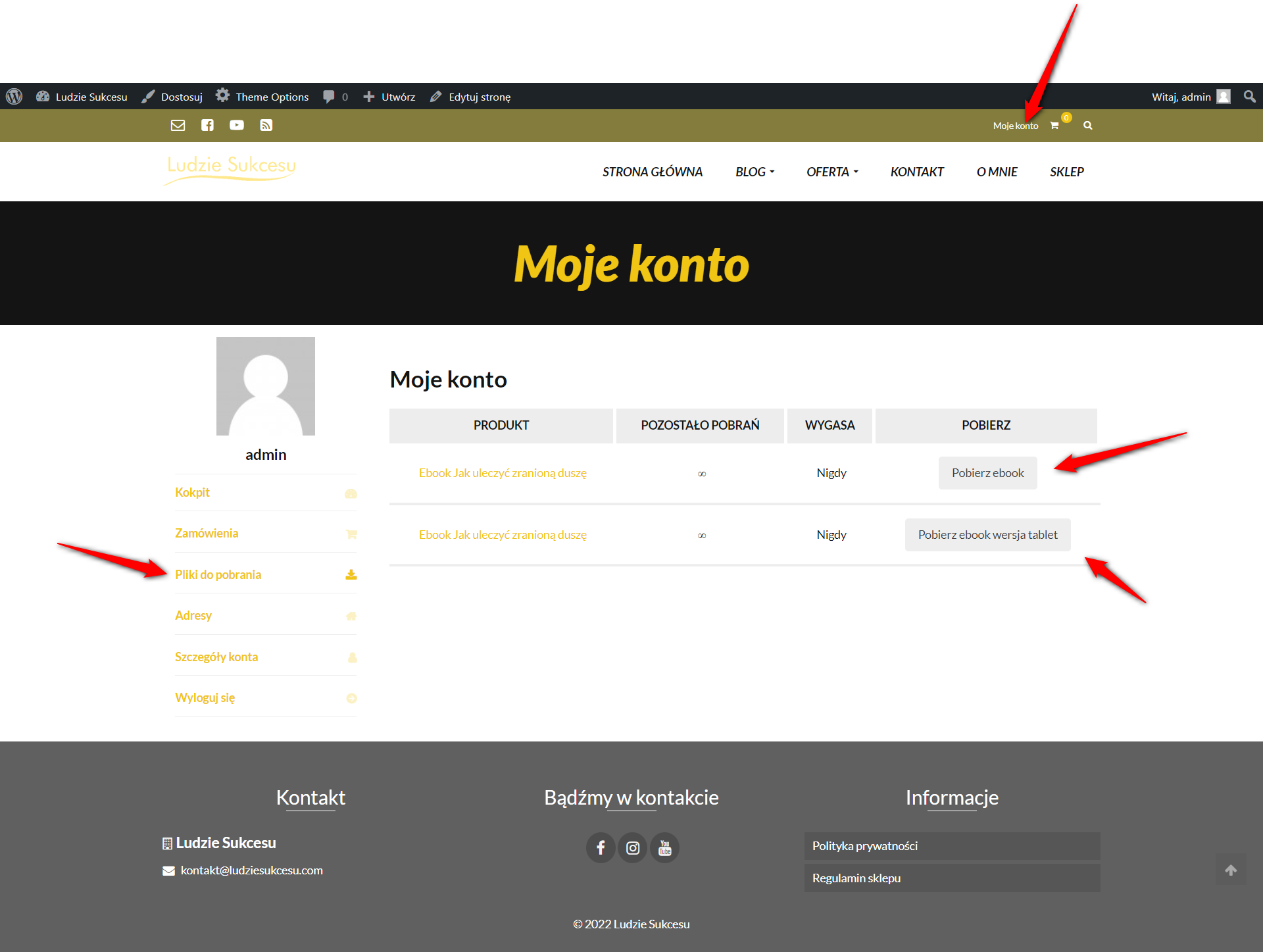Open the product link in the Pobierz ebook wersja tablet row
Viewport: 1263px width, 952px height.
coord(503,535)
